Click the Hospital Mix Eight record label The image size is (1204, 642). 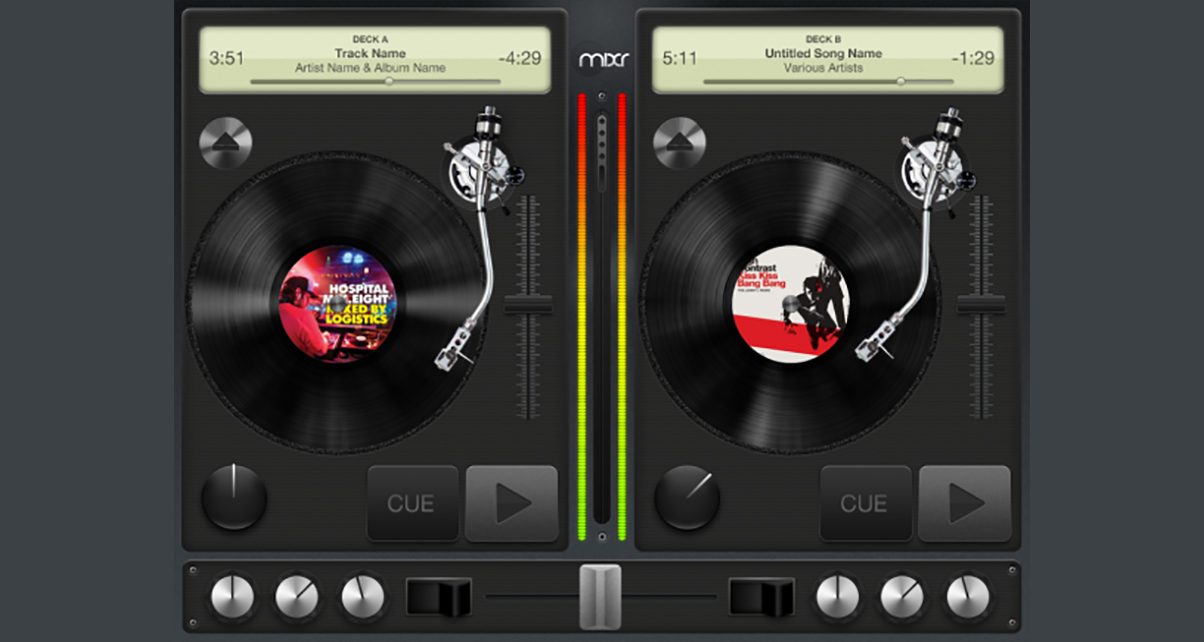[337, 305]
